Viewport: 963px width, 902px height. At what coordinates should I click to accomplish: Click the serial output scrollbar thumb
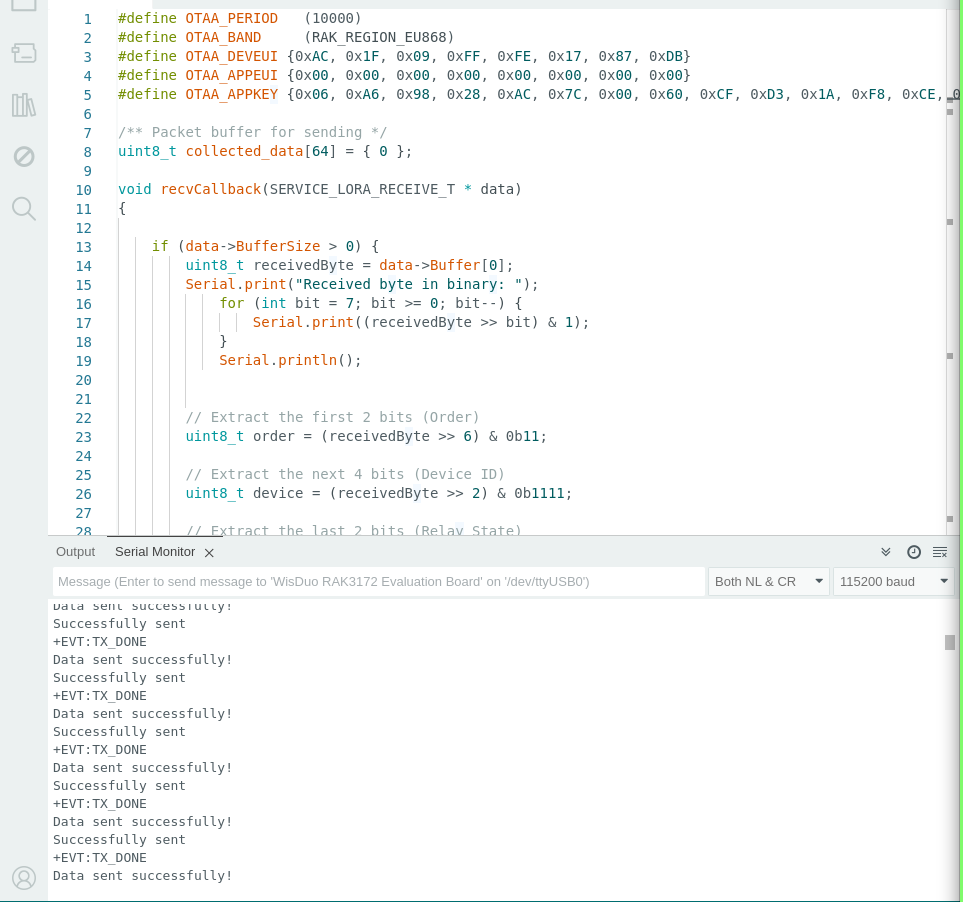950,642
